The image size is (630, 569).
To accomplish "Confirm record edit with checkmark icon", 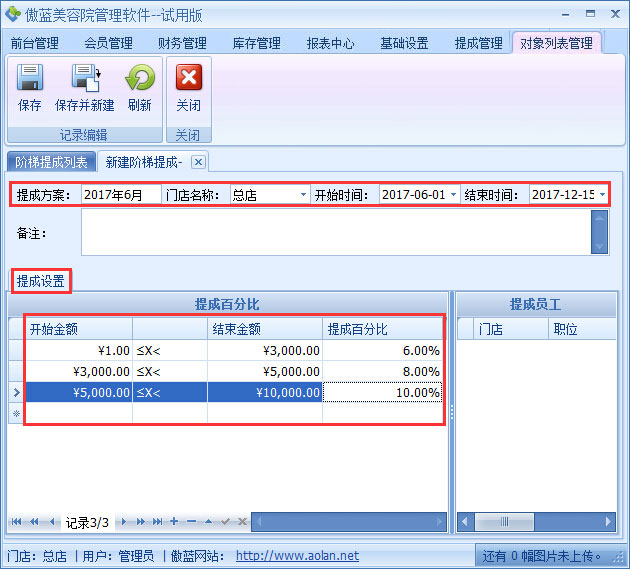I will tap(225, 522).
